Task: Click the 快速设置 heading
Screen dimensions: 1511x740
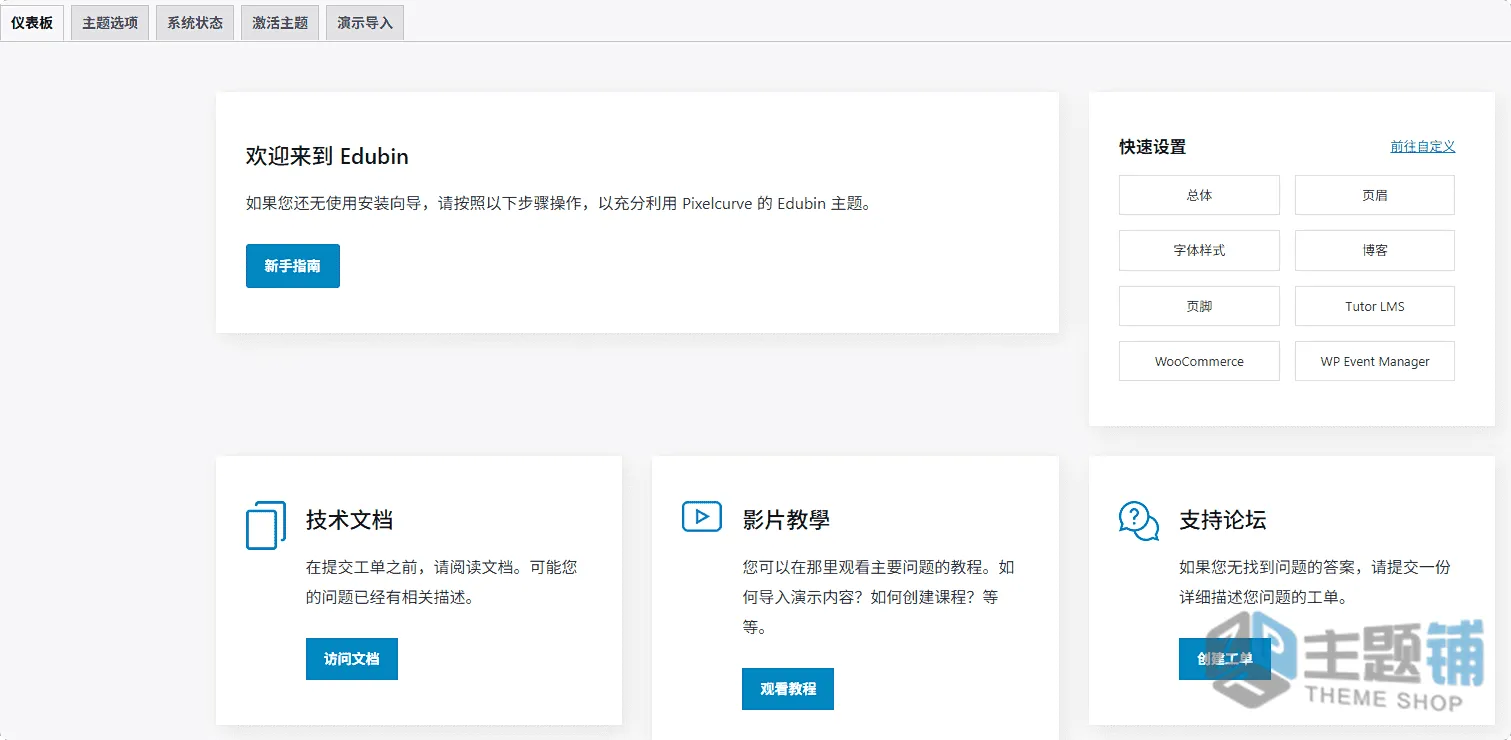Action: 1152,147
